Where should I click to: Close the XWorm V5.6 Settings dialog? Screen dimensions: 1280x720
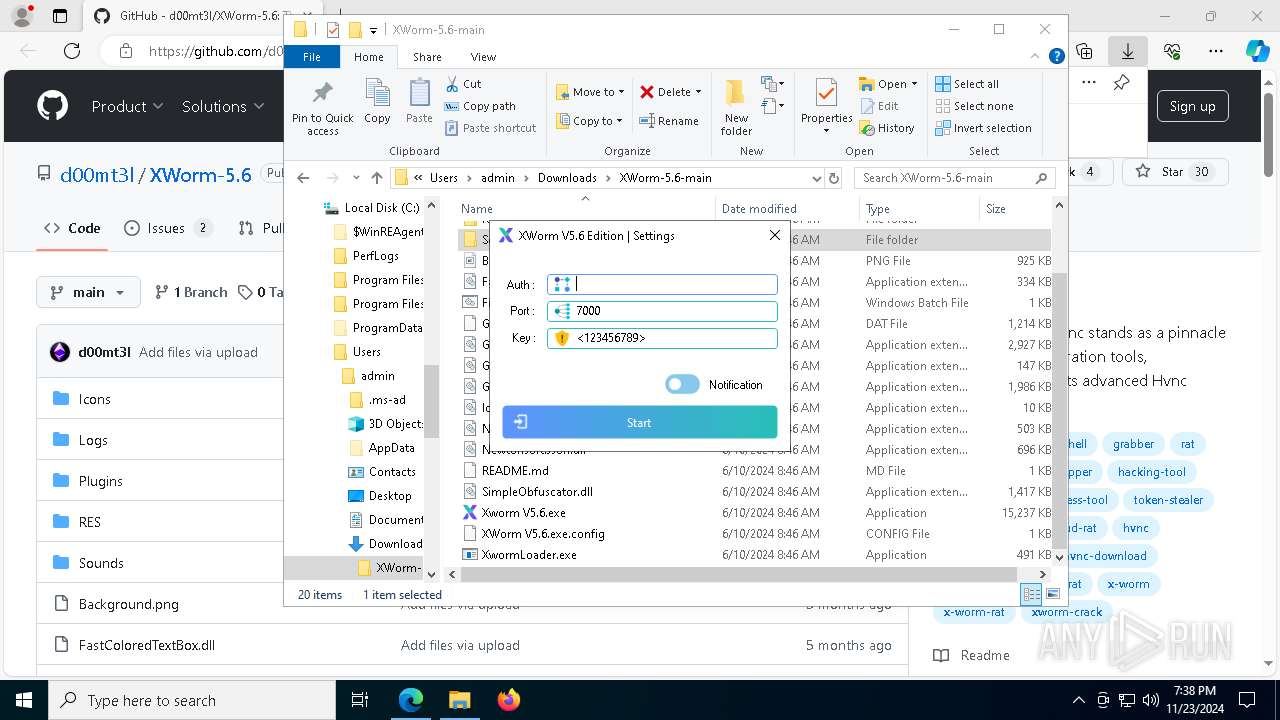(x=774, y=235)
